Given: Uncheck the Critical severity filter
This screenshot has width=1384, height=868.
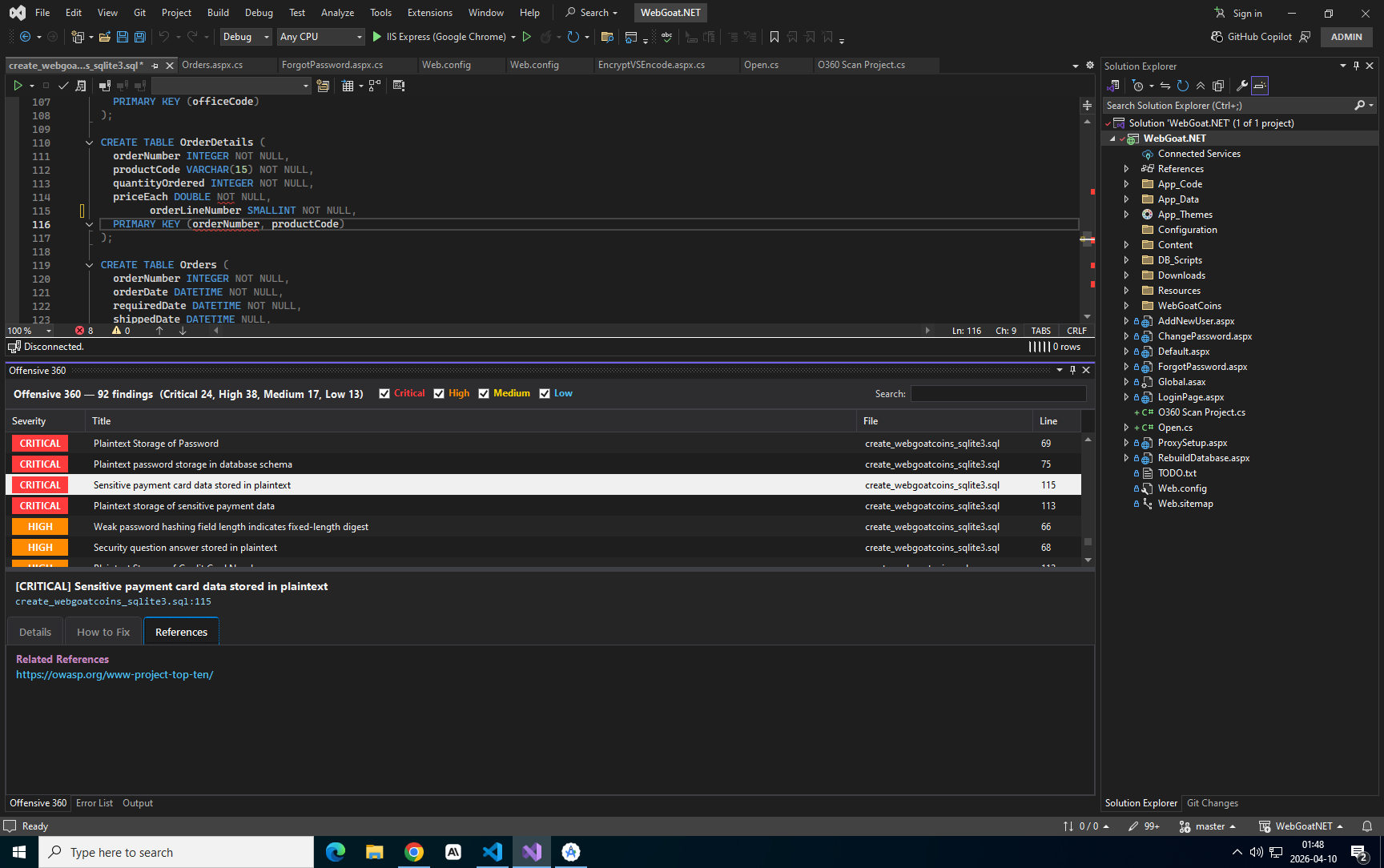Looking at the screenshot, I should point(384,393).
